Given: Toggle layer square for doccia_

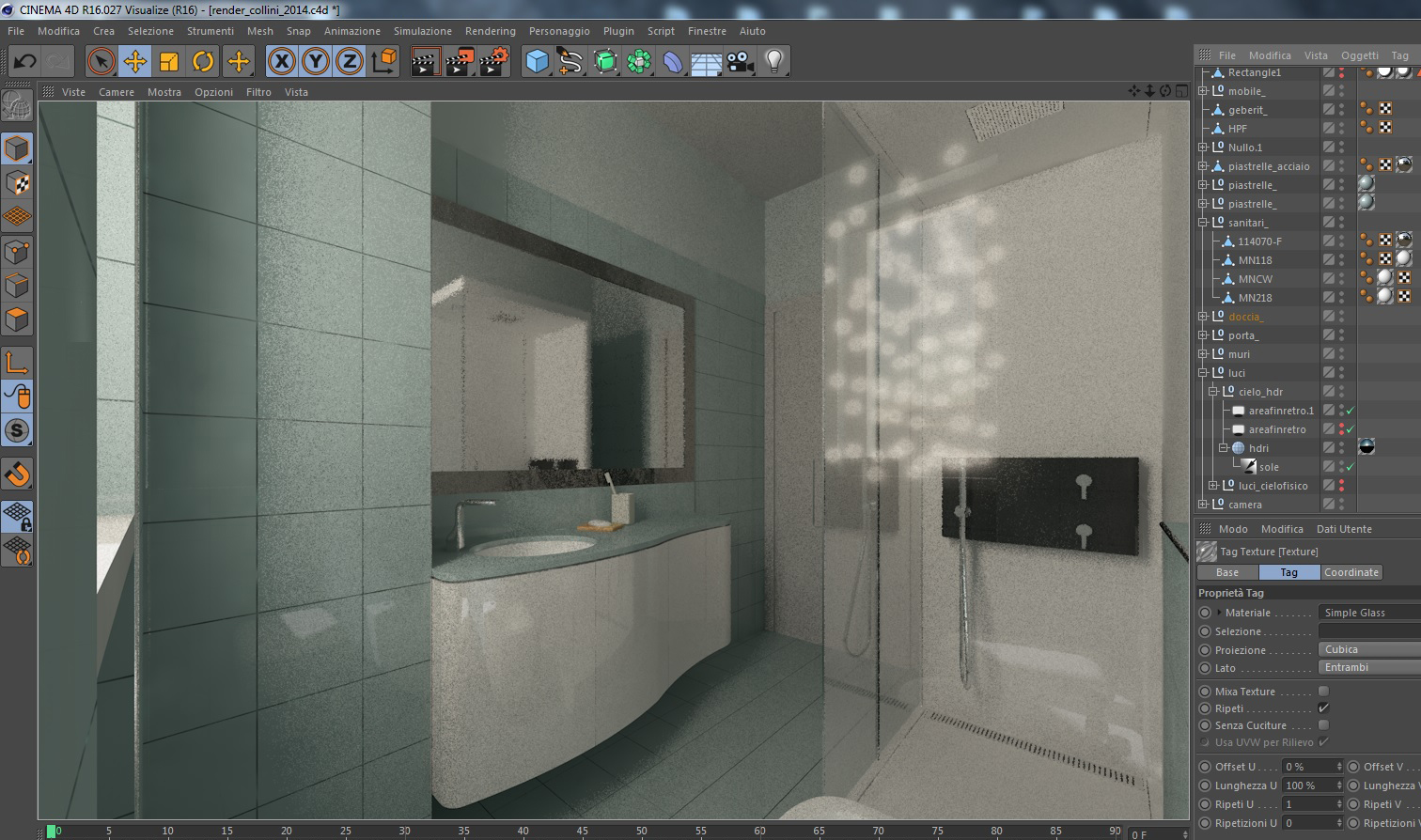Looking at the screenshot, I should (1329, 317).
